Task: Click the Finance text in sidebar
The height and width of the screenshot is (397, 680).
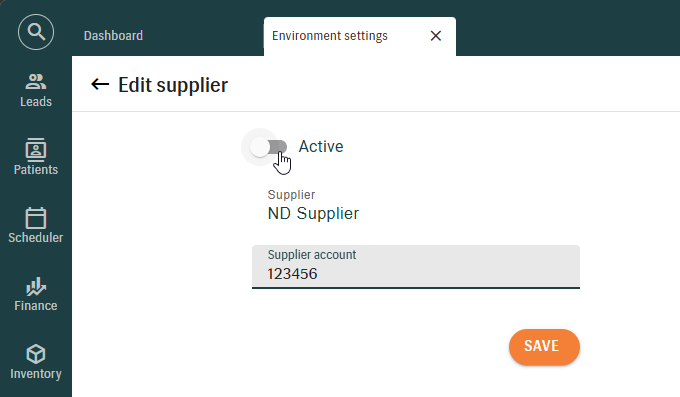Action: point(36,306)
